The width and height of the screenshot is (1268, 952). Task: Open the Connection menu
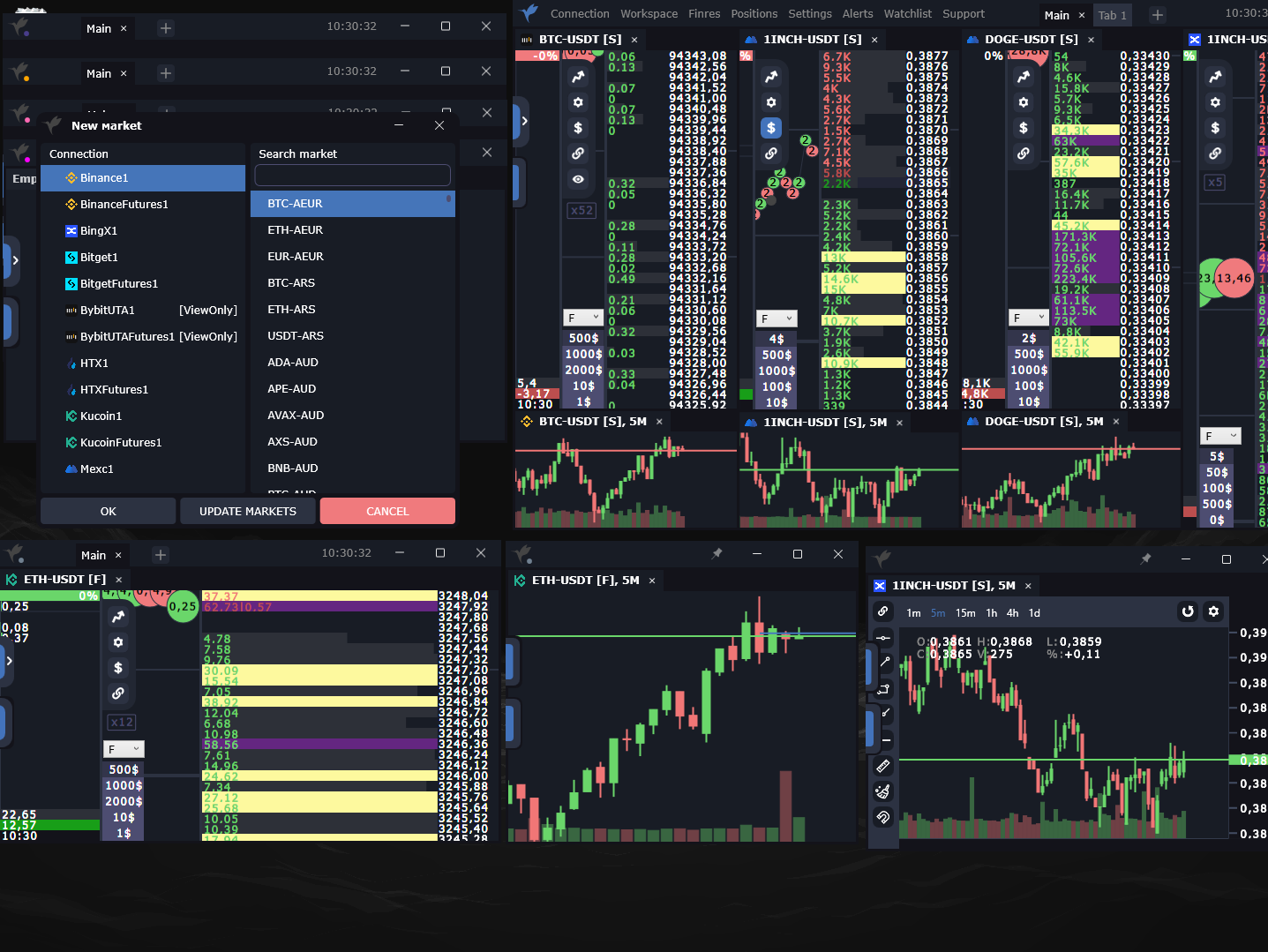580,14
